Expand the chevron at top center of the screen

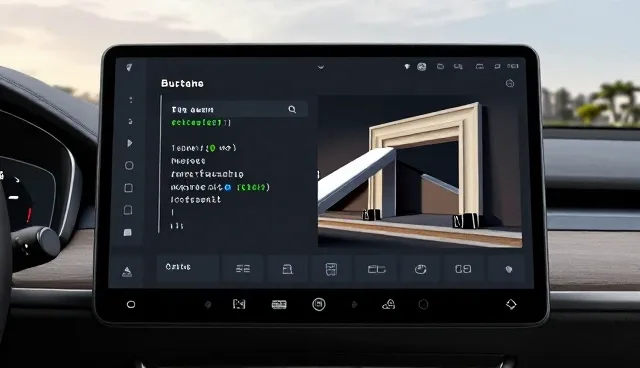pyautogui.click(x=321, y=67)
